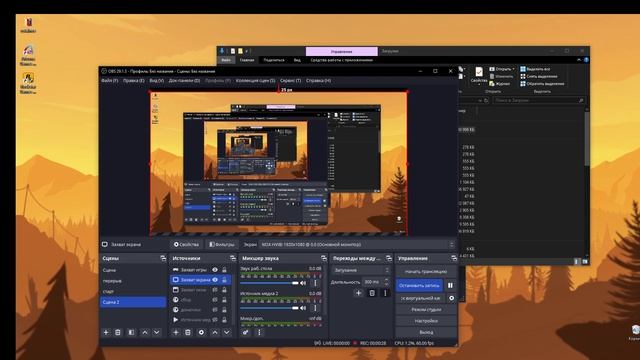Adjust Источник медиа 2 volume slider
The height and width of the screenshot is (360, 640).
coord(269,308)
